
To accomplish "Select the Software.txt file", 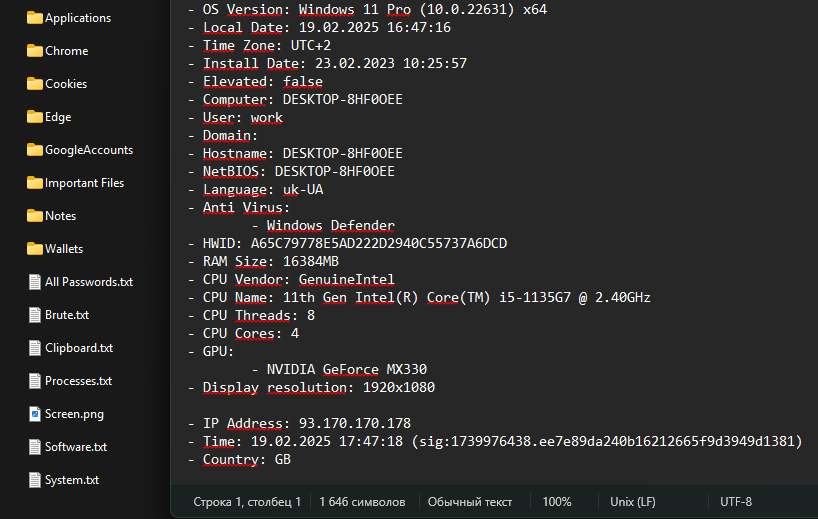I will click(x=75, y=447).
